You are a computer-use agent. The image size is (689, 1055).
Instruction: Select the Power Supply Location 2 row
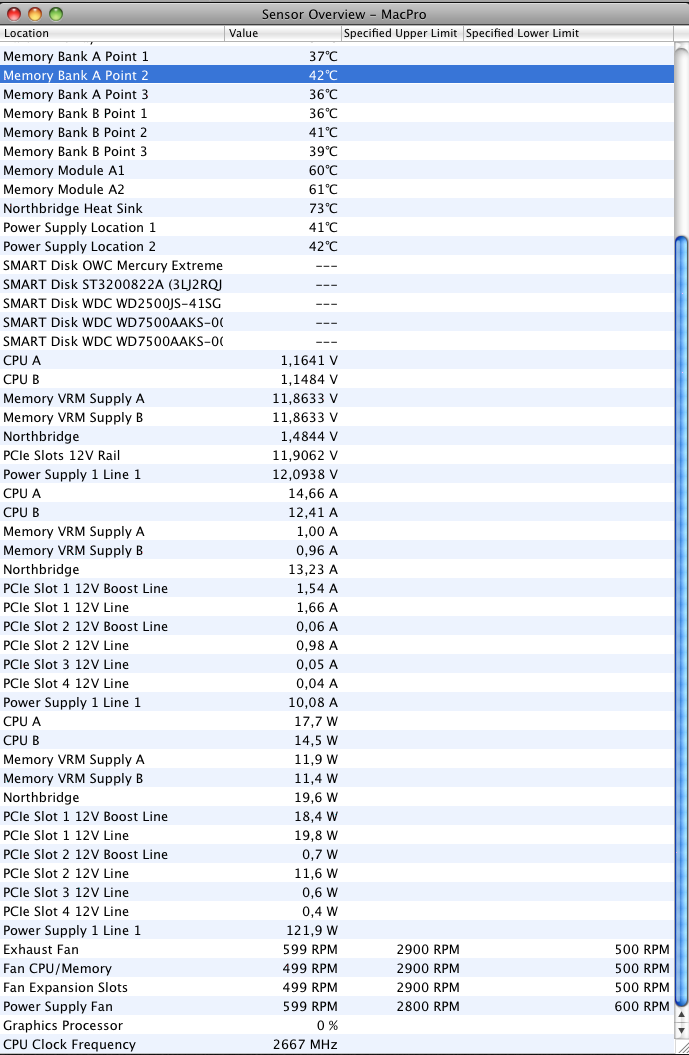pyautogui.click(x=336, y=246)
